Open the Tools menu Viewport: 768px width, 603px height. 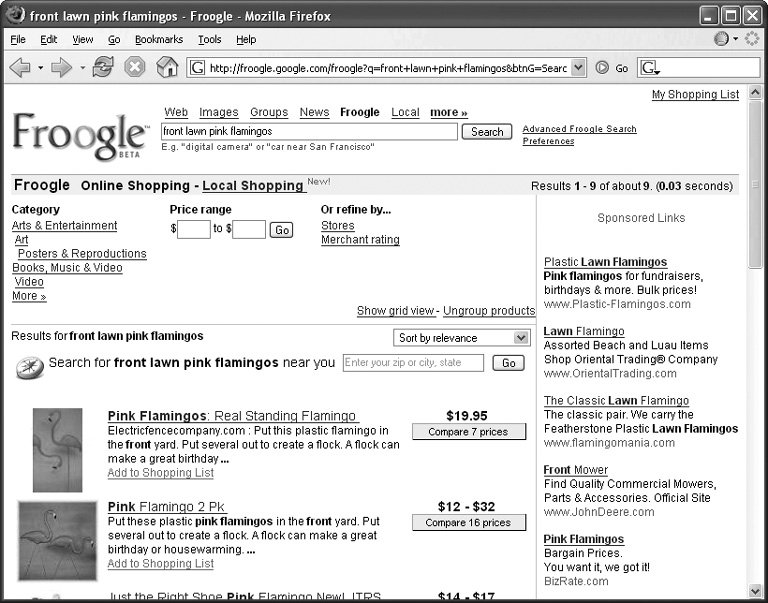pos(210,39)
